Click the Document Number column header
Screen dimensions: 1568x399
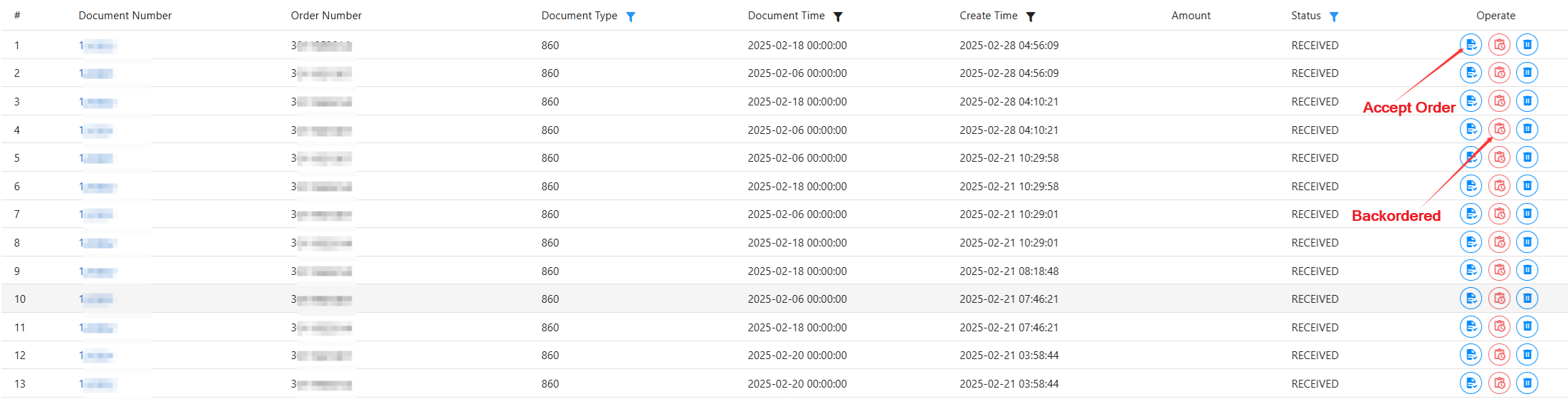[125, 16]
